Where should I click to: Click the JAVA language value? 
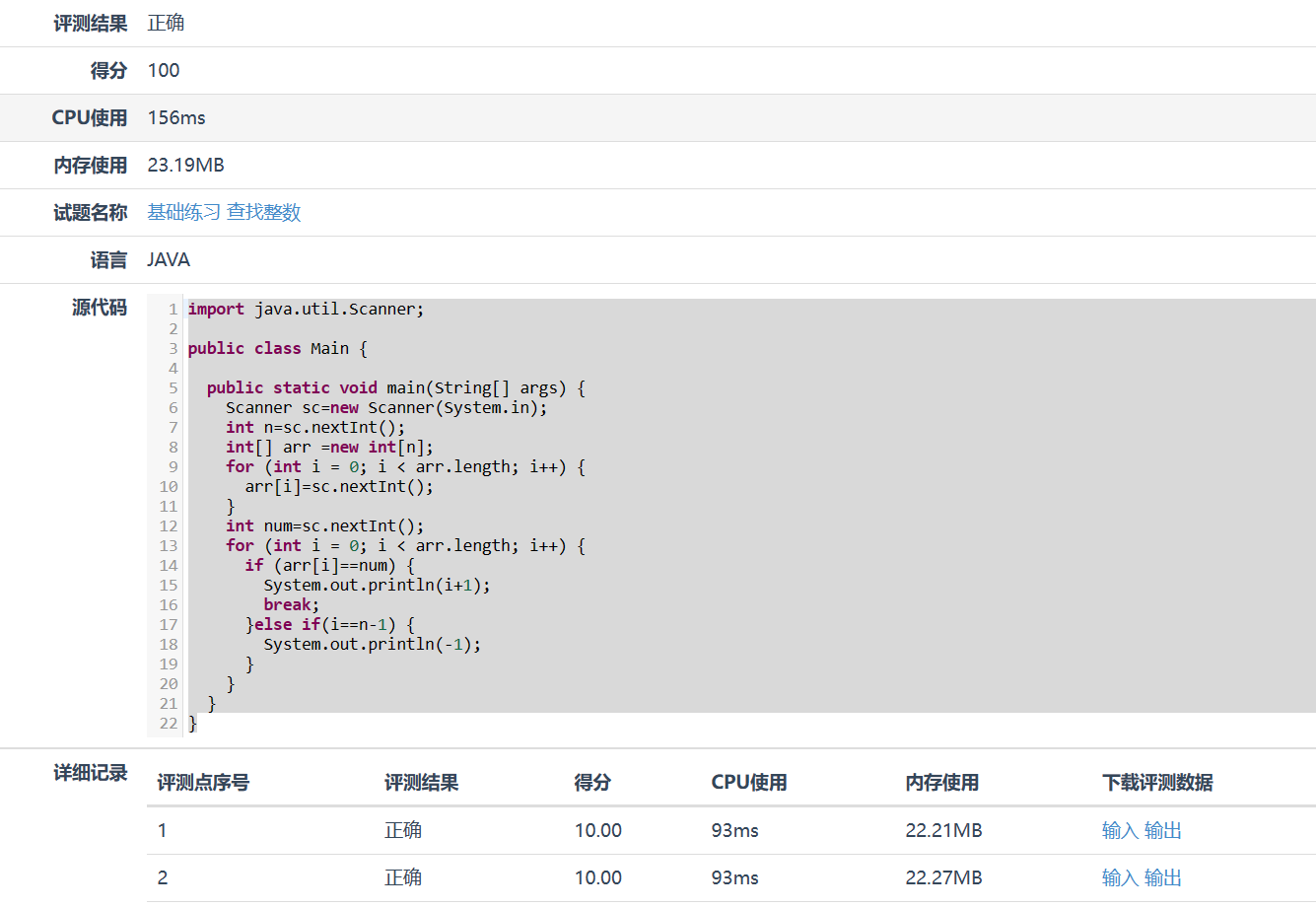[x=169, y=259]
